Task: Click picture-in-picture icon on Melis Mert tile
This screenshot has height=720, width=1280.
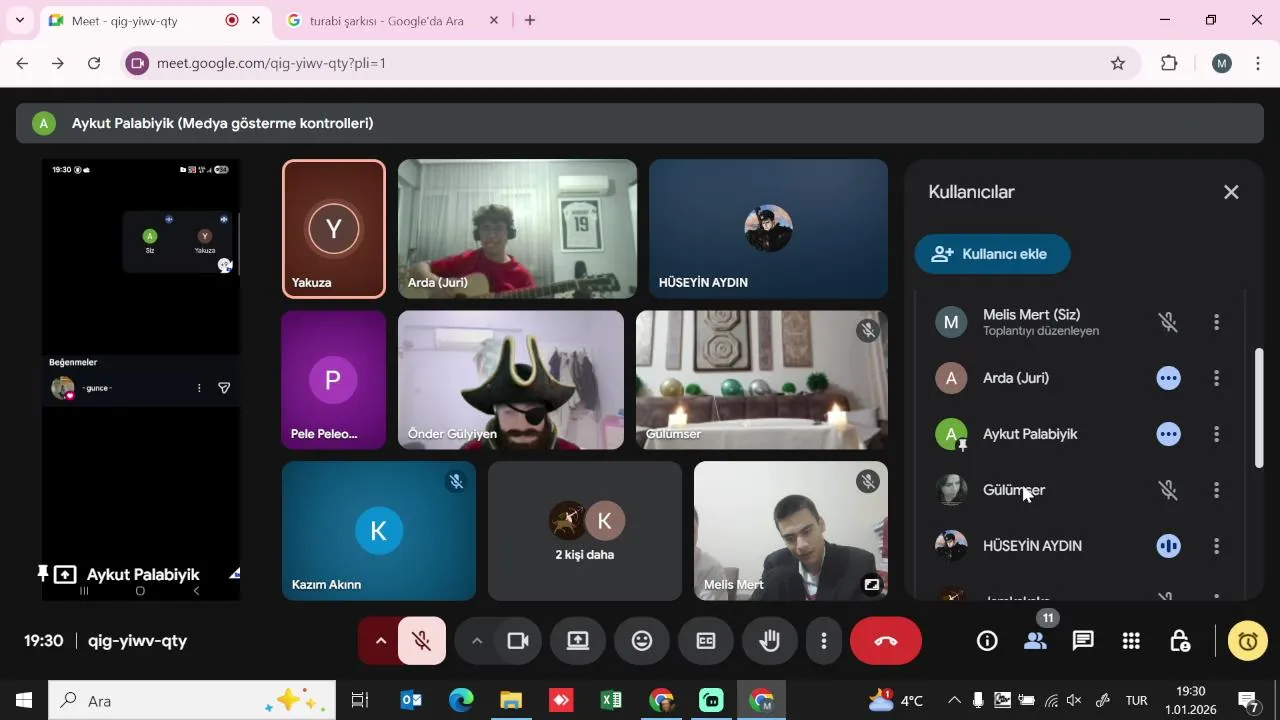Action: [872, 585]
